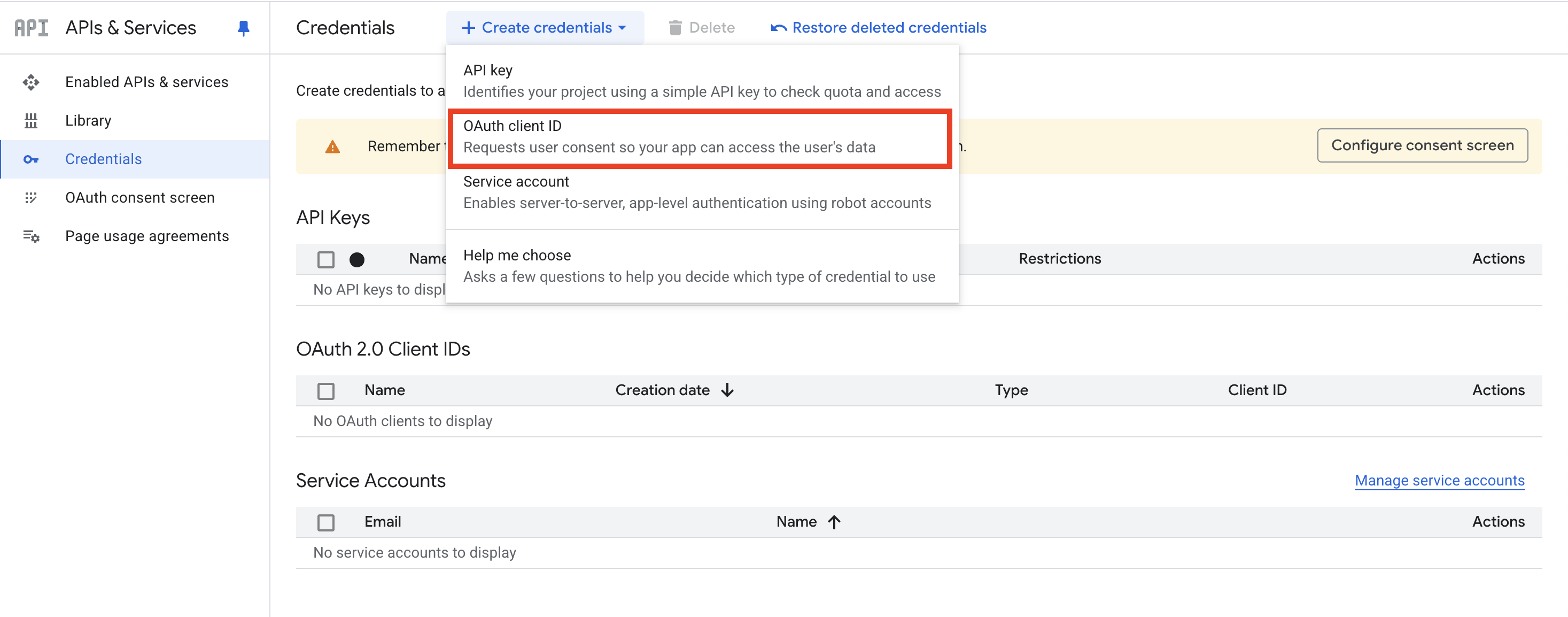Sort by Creation date arrow
Screen dimensions: 1568x617
tap(727, 390)
